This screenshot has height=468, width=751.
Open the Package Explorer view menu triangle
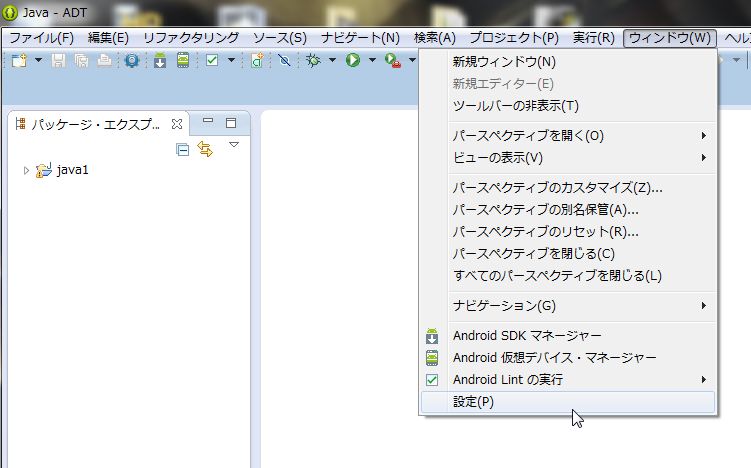(x=234, y=145)
